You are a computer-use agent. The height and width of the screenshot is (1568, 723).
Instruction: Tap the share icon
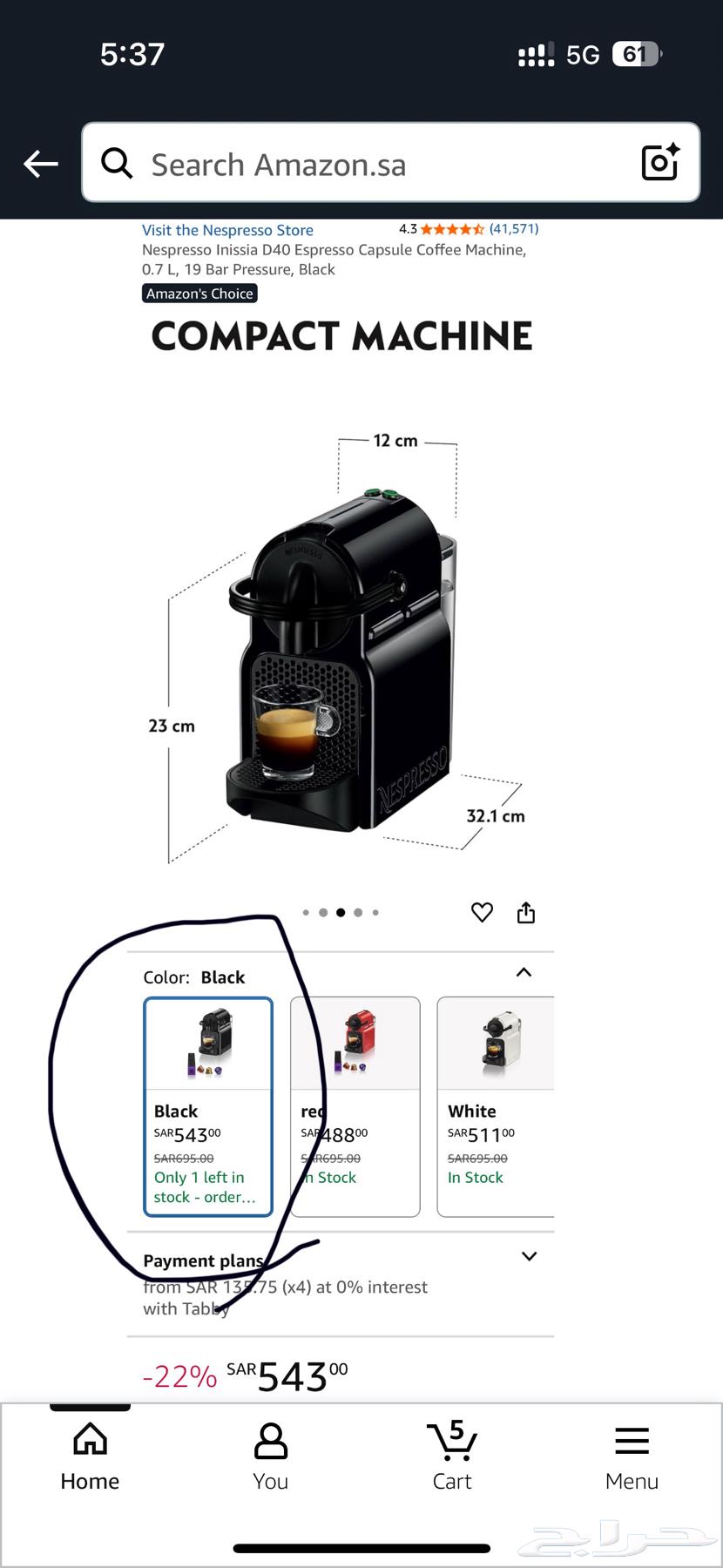[526, 912]
